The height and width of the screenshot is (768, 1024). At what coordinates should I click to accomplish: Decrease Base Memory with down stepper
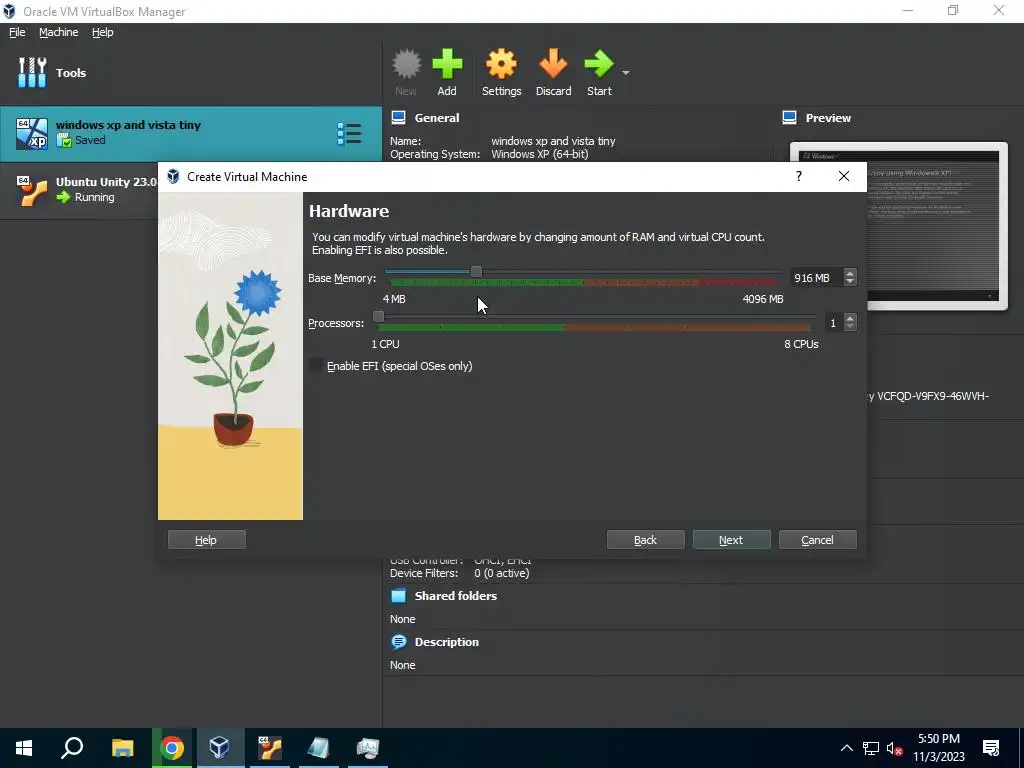point(850,281)
